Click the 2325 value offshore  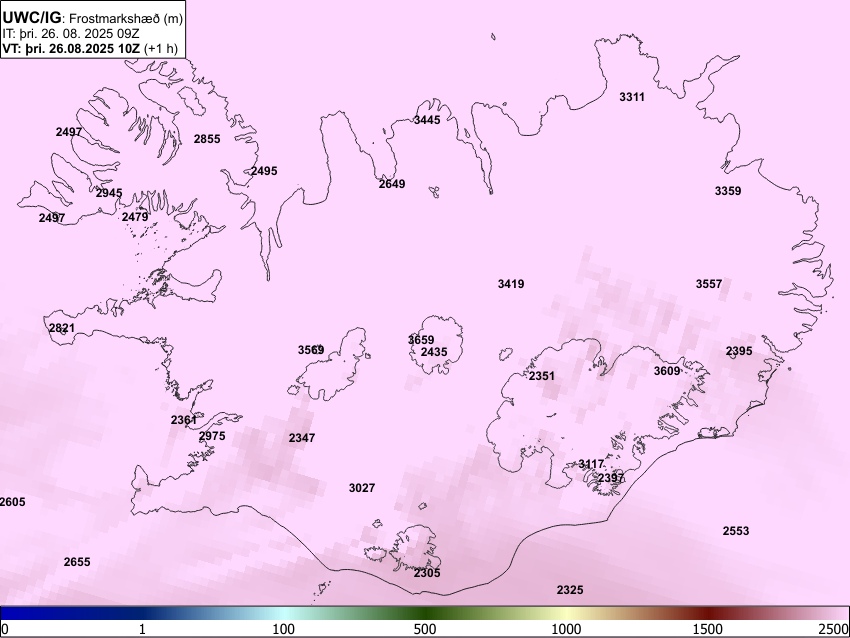[570, 590]
